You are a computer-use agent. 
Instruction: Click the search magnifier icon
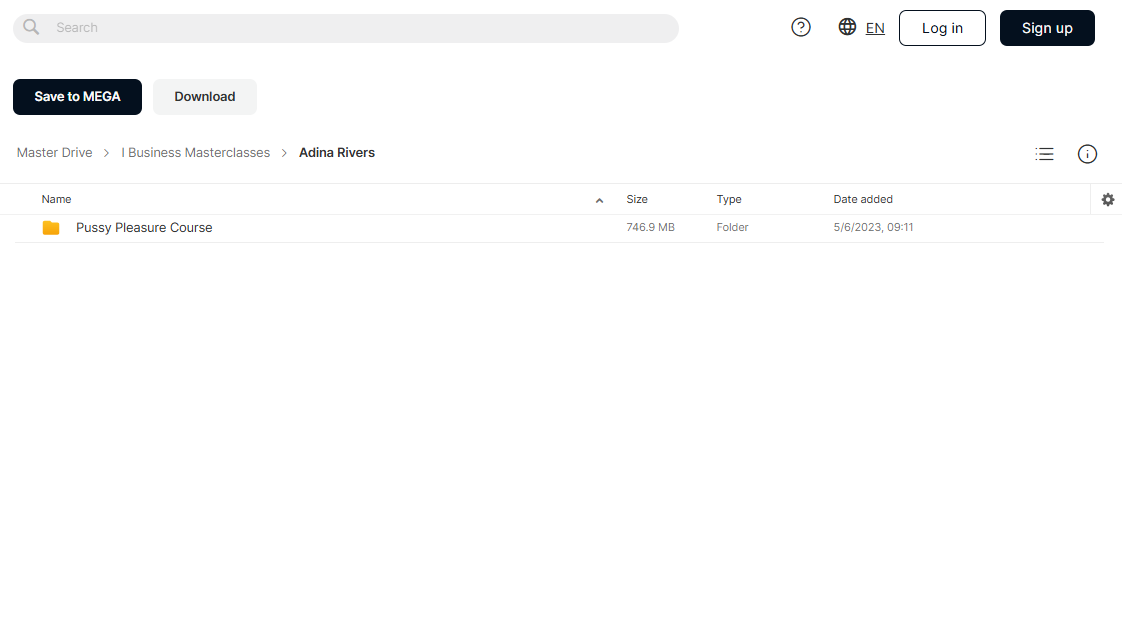(x=31, y=27)
